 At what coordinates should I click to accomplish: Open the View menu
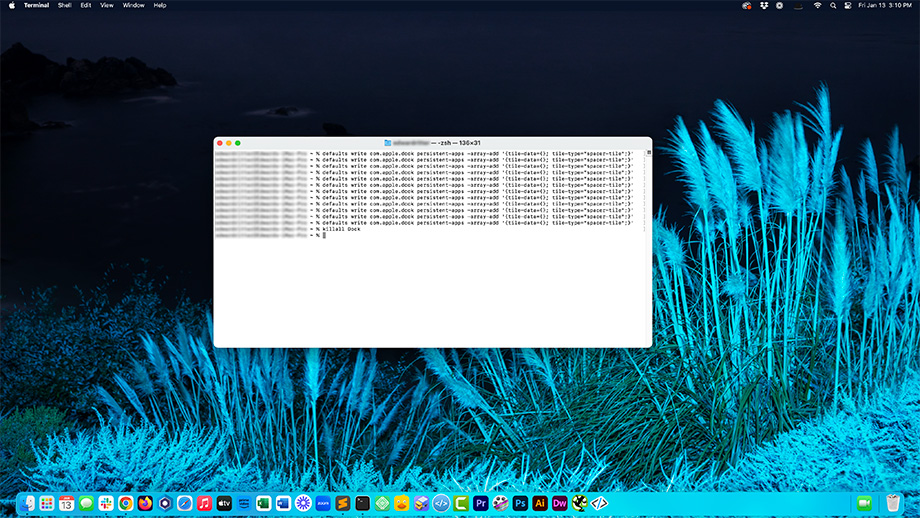coord(107,5)
